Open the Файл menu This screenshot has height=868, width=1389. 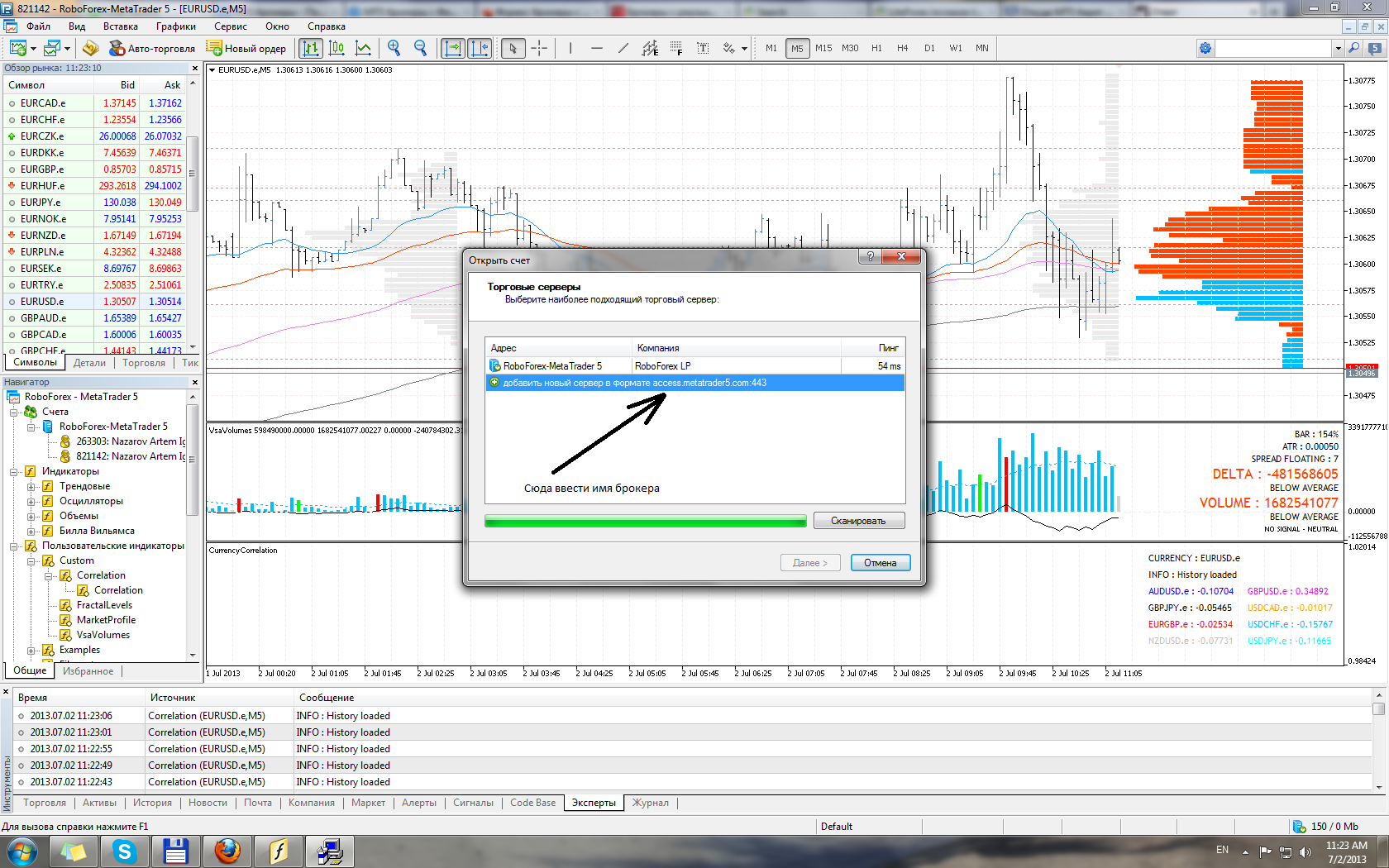[x=38, y=26]
